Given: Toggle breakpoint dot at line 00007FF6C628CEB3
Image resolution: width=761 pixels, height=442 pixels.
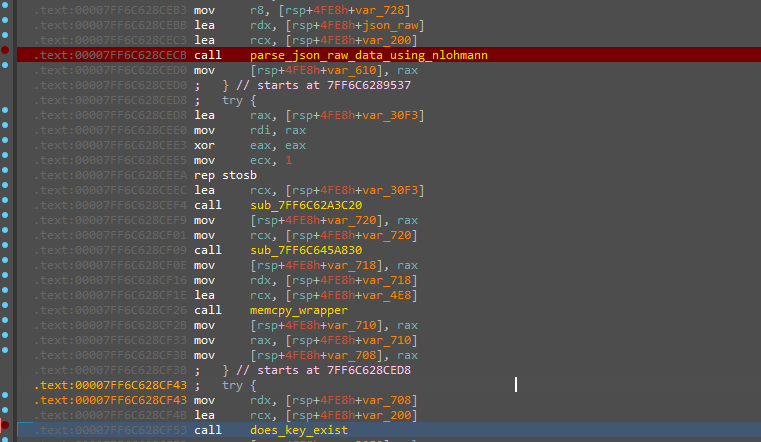Looking at the screenshot, I should click(7, 9).
